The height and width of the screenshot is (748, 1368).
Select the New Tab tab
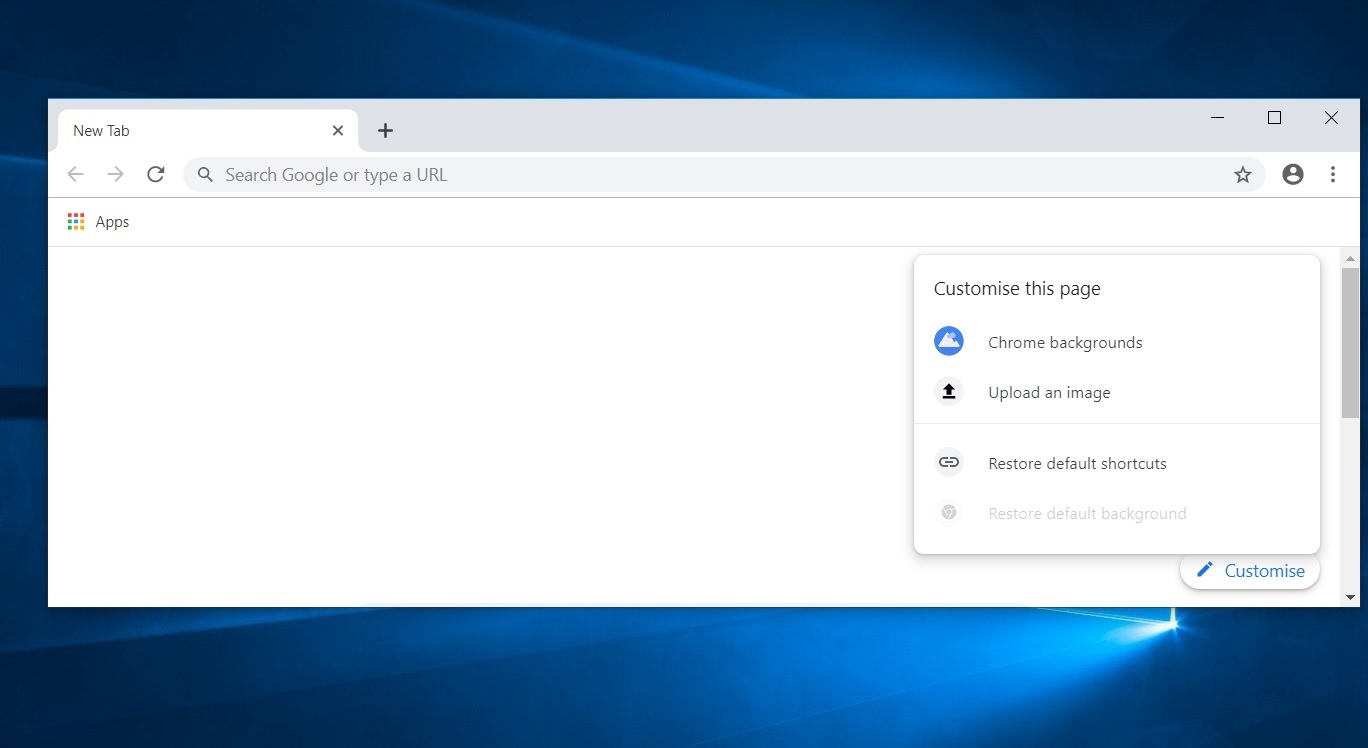208,131
